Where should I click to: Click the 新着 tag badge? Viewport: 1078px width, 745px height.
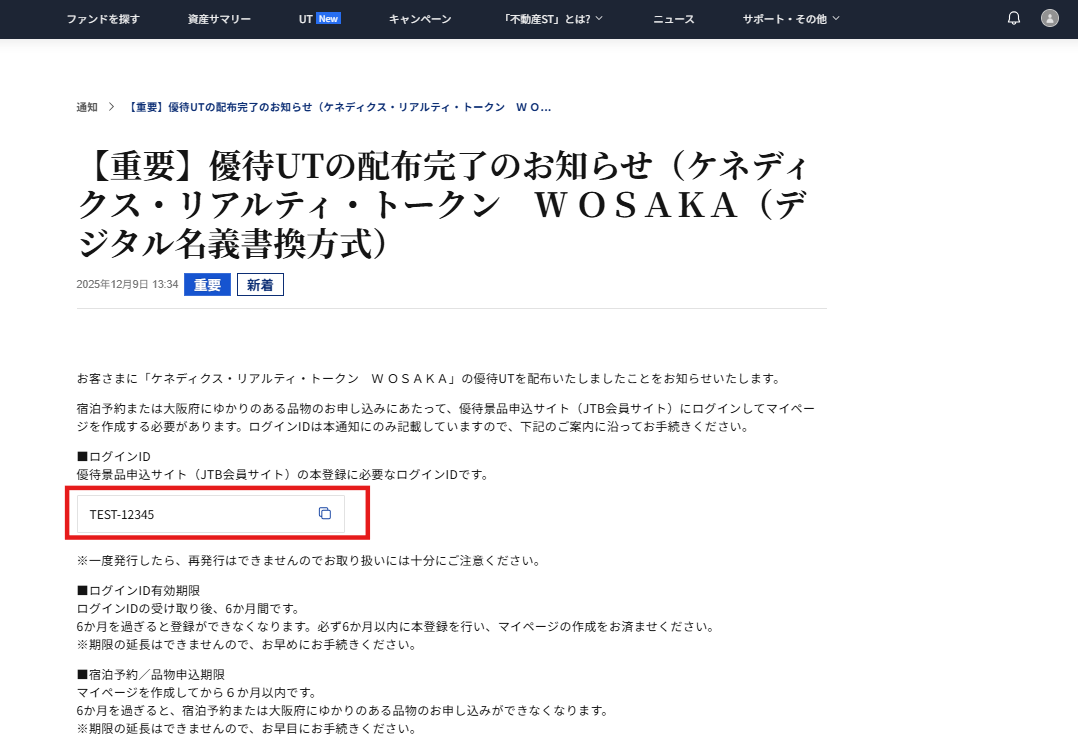pos(261,285)
